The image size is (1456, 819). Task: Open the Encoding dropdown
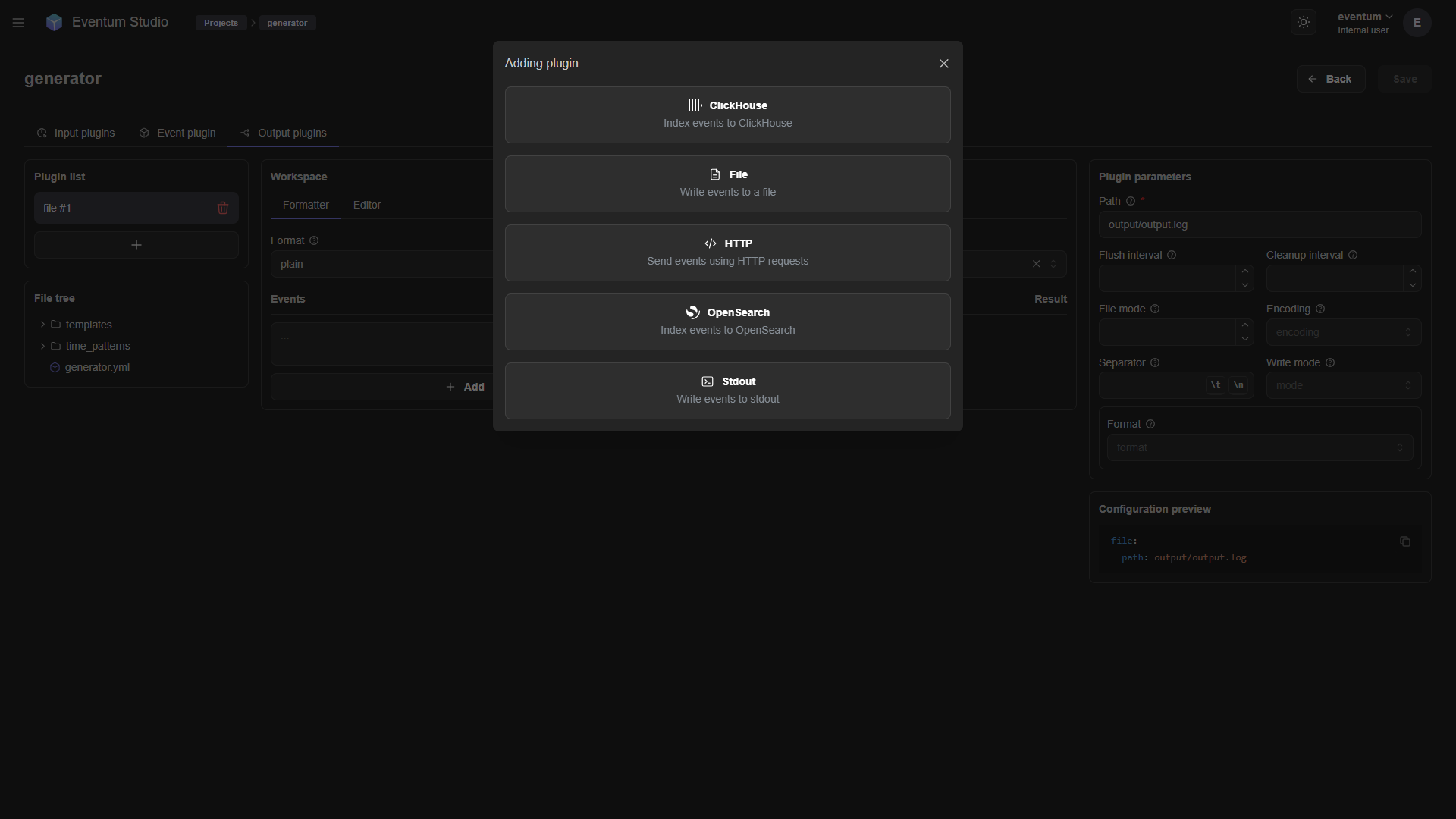[1342, 332]
